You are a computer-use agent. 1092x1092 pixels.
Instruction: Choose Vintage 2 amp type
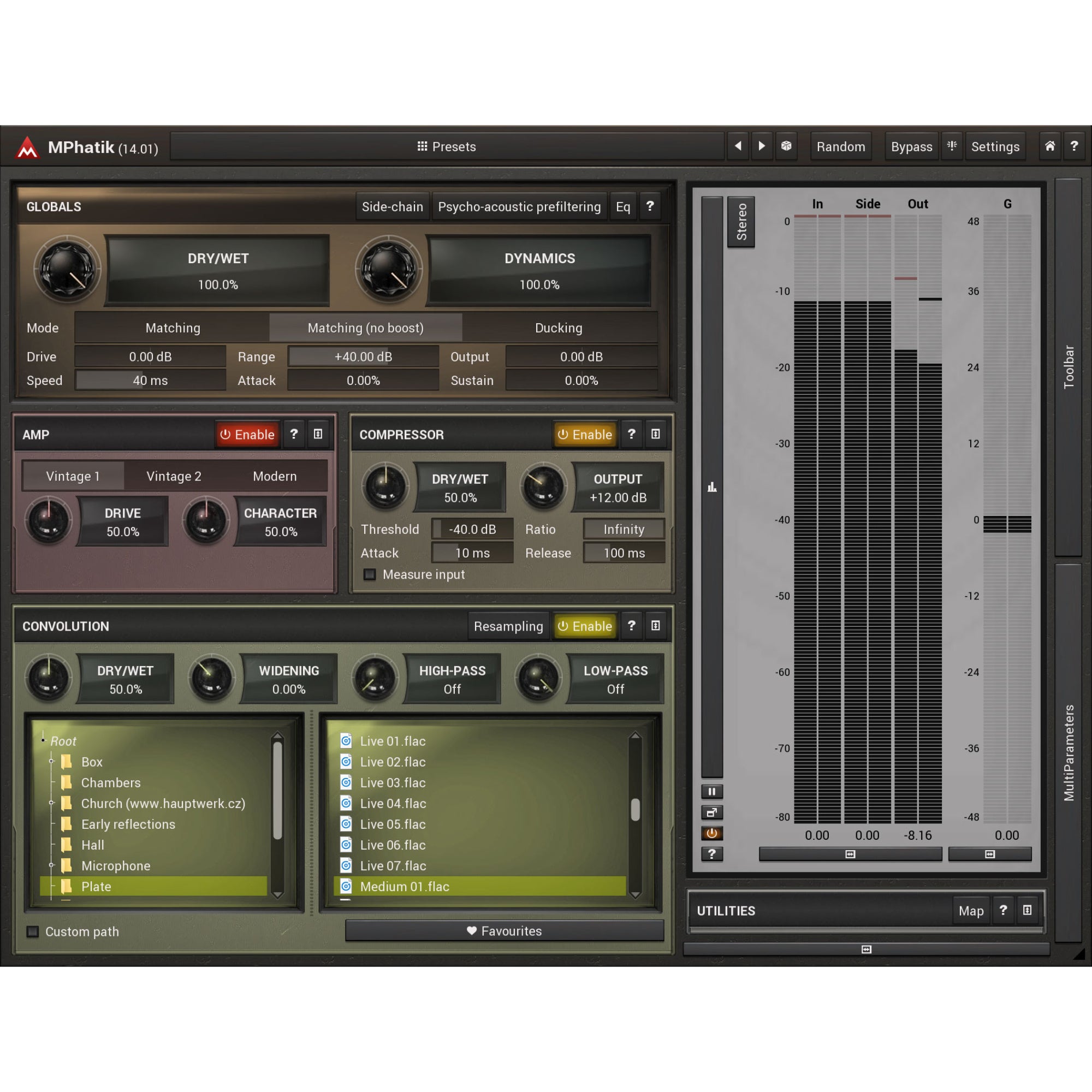174,476
